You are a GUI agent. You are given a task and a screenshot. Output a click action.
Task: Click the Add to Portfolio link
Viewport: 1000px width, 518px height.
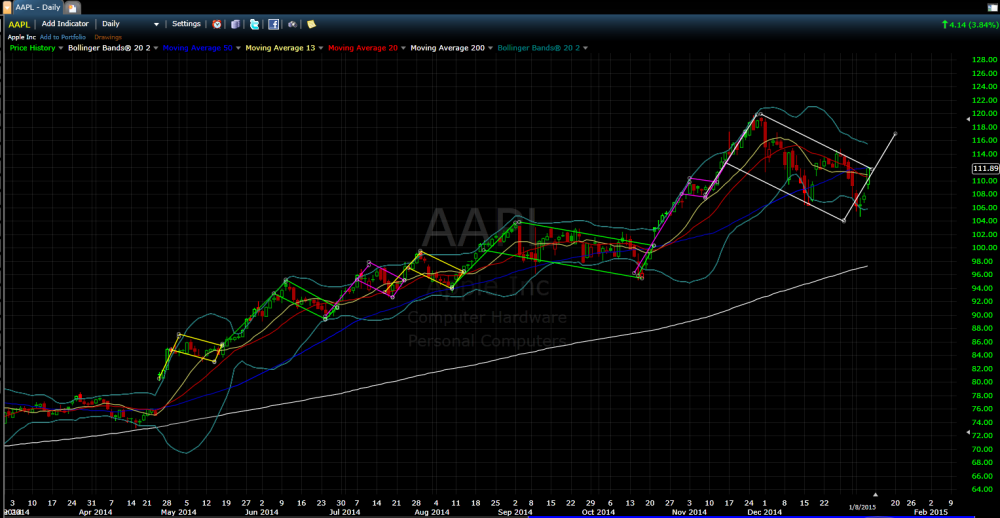[64, 36]
